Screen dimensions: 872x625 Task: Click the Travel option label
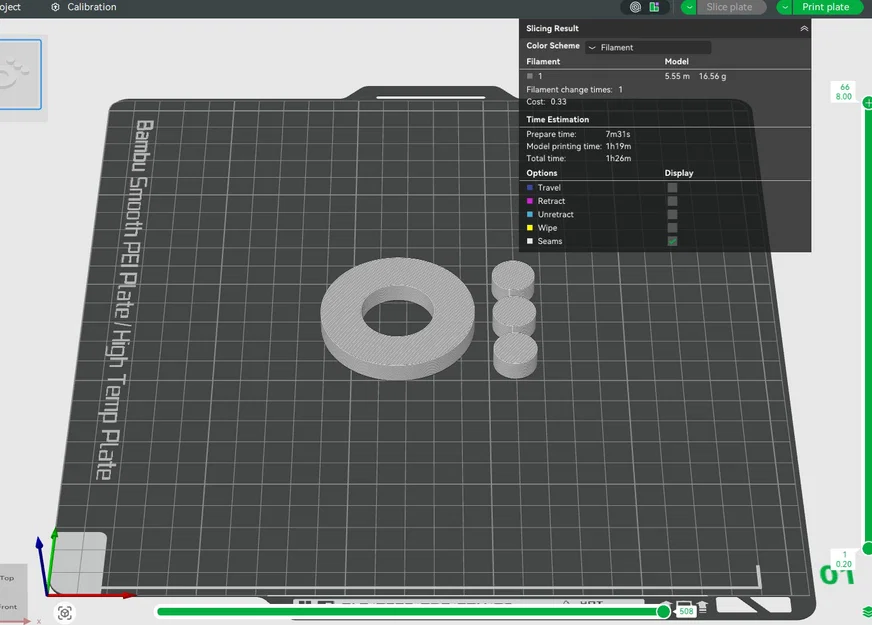[x=549, y=188]
